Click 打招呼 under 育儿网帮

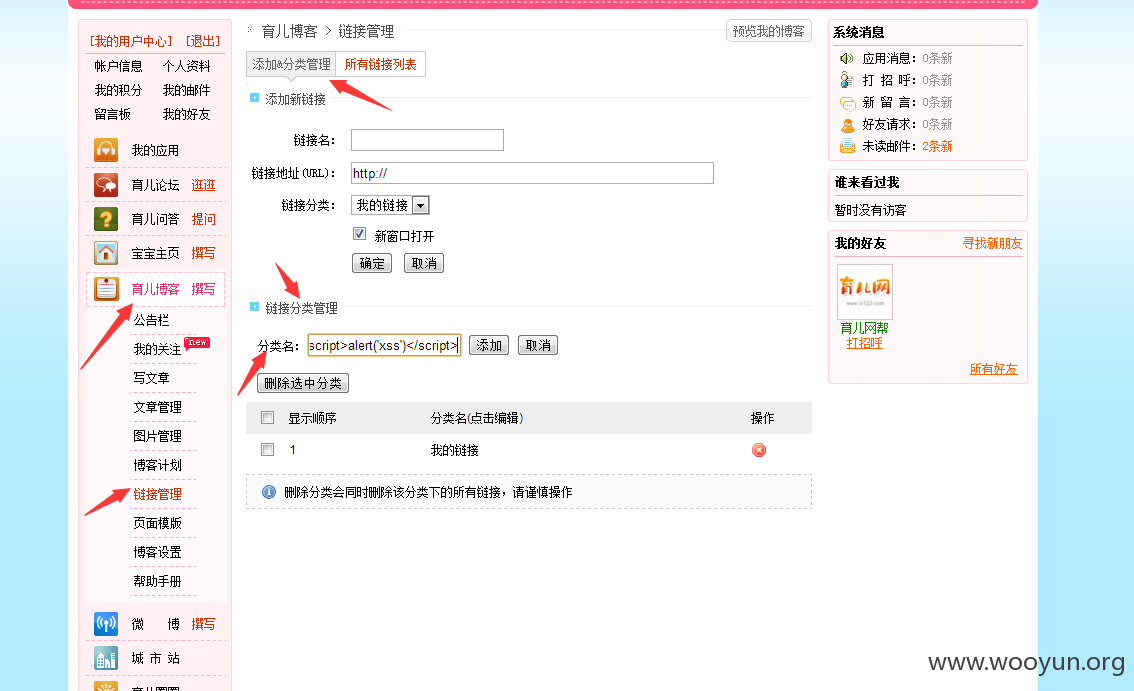point(864,343)
